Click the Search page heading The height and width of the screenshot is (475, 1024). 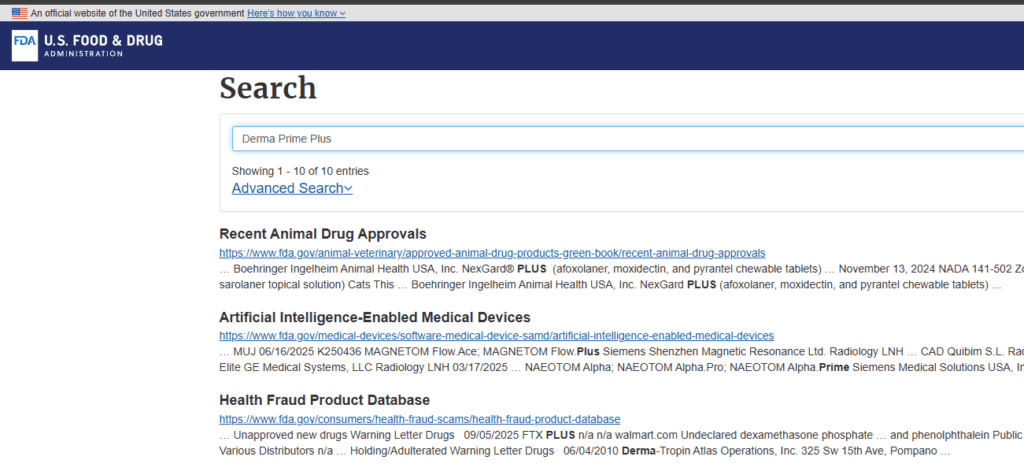(x=268, y=88)
